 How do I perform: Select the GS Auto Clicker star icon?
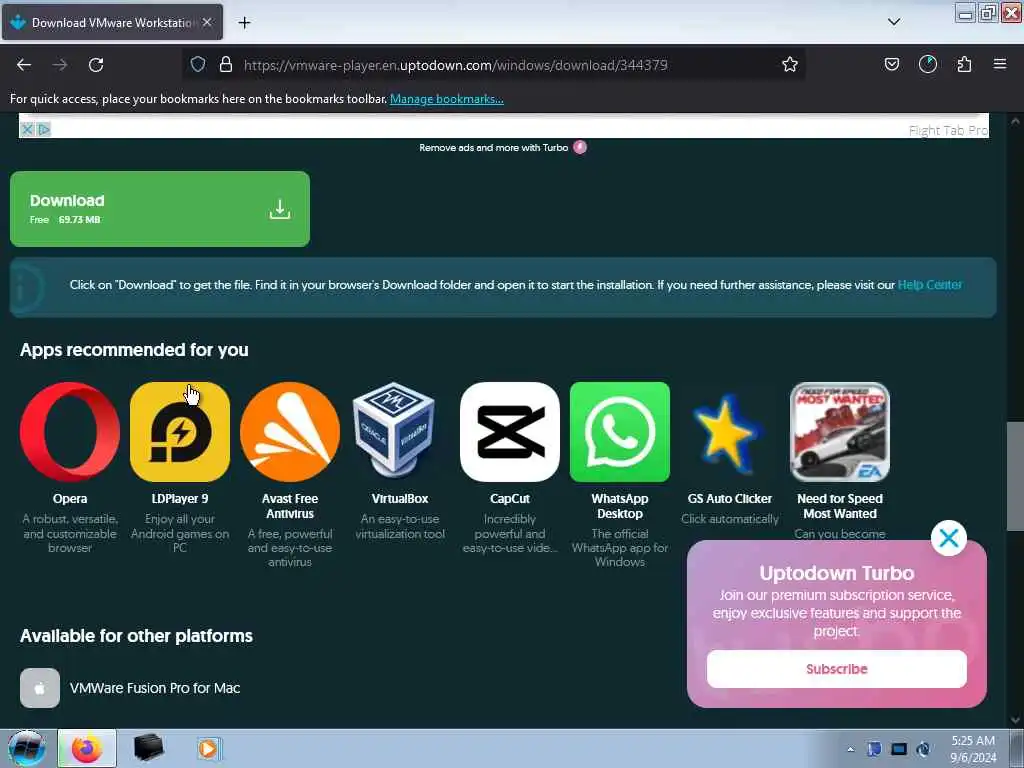728,434
